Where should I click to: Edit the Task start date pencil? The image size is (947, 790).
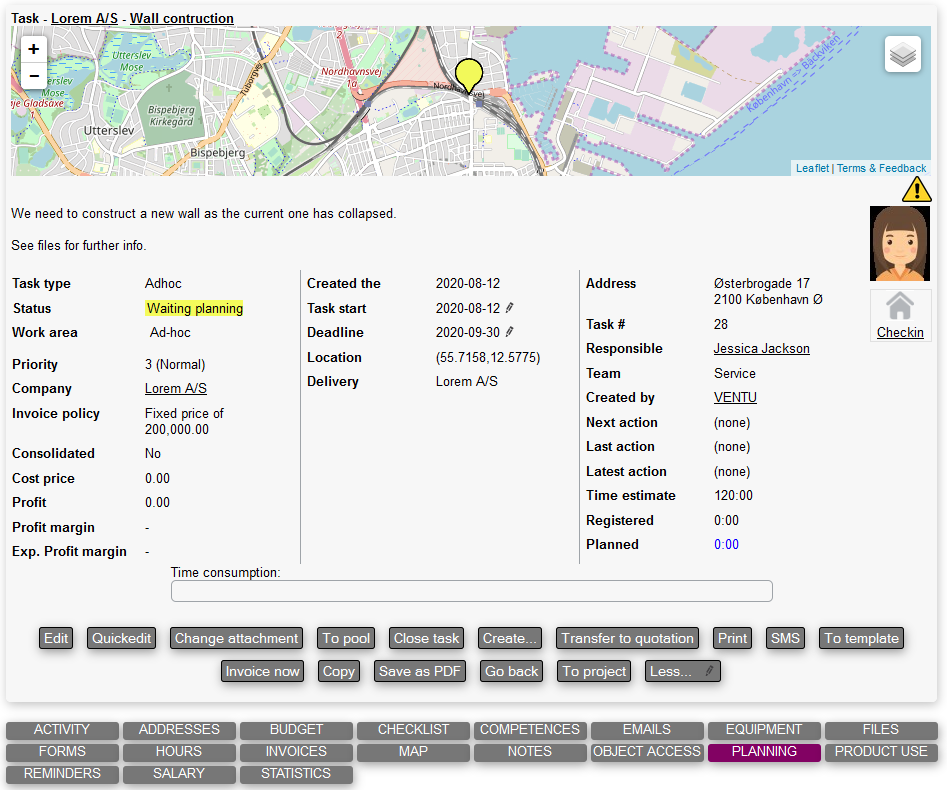(x=509, y=308)
